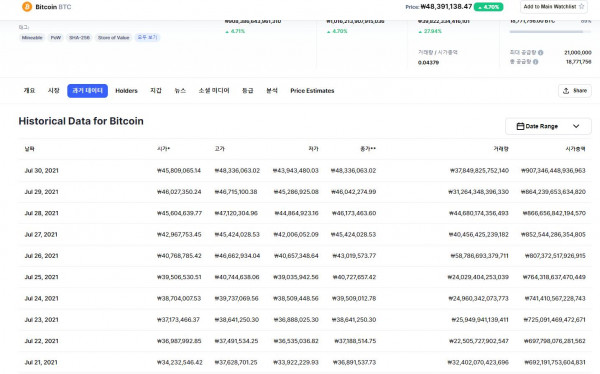Click the 고가 column header
600x374 pixels.
220,149
